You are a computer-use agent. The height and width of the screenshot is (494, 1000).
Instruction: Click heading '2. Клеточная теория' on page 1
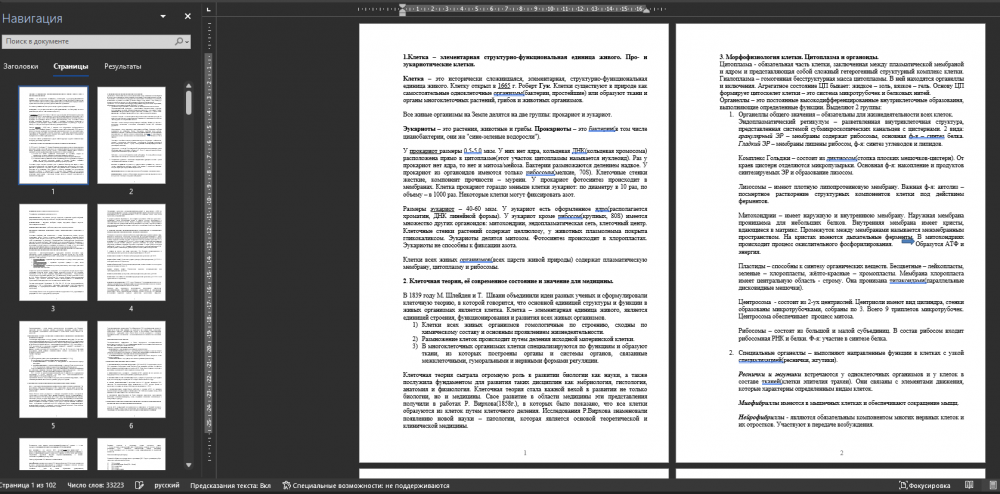[x=509, y=280]
